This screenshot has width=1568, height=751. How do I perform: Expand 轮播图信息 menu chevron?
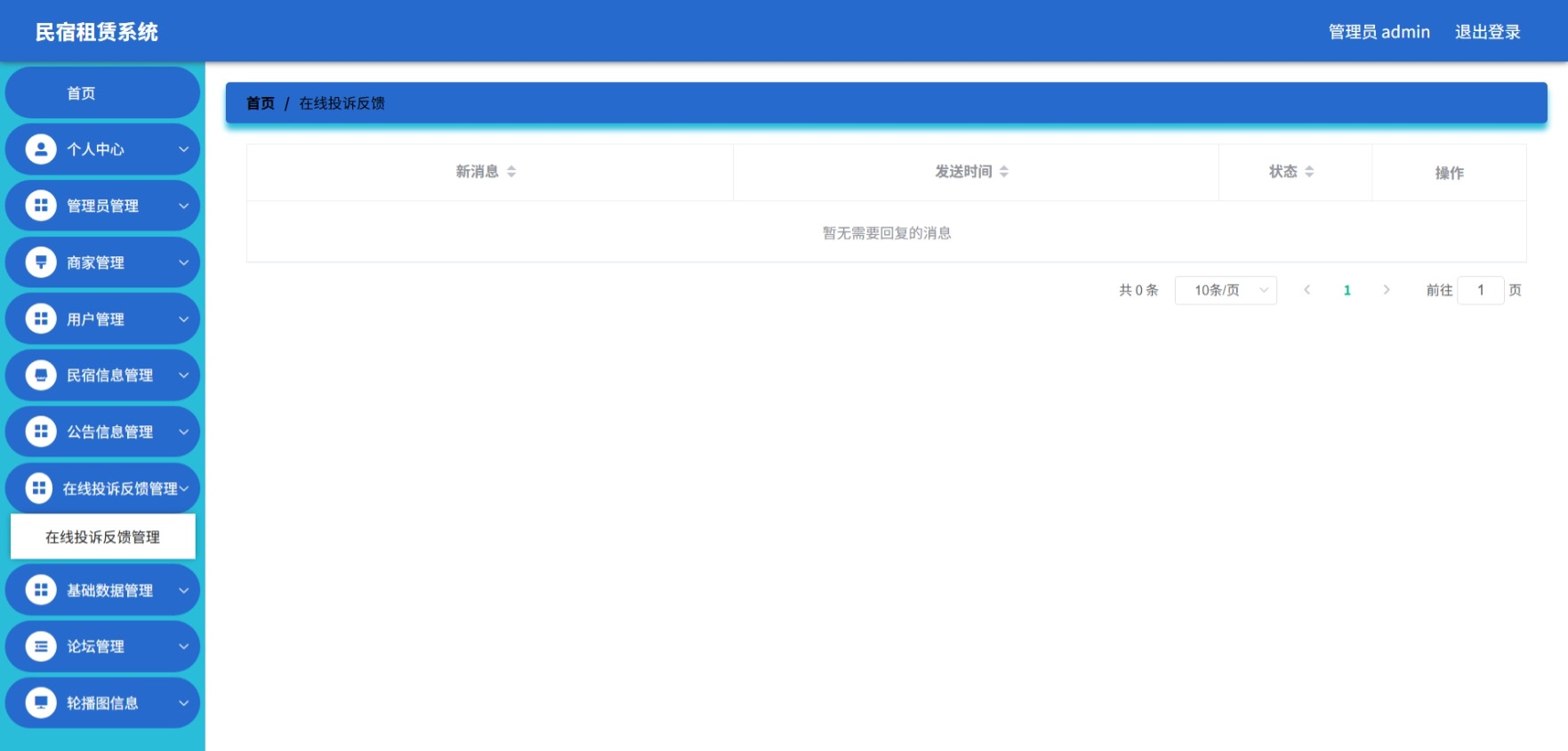click(x=183, y=703)
